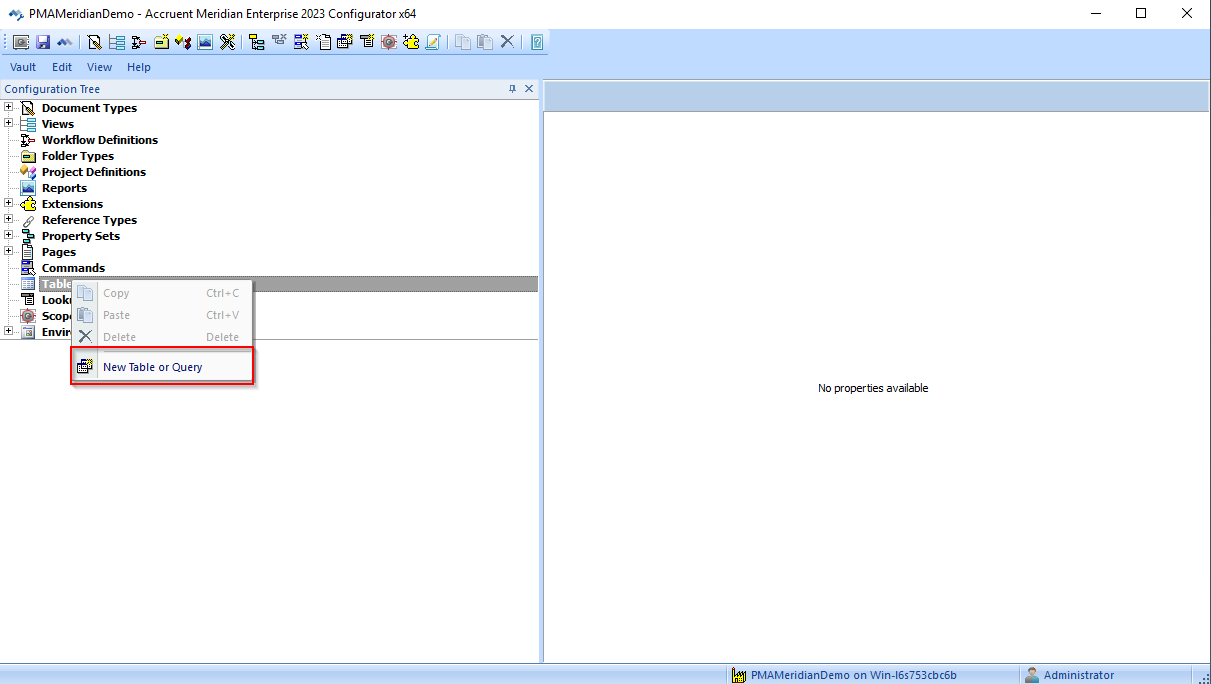This screenshot has width=1211, height=684.
Task: Click the open vault toolbar icon
Action: 21,42
